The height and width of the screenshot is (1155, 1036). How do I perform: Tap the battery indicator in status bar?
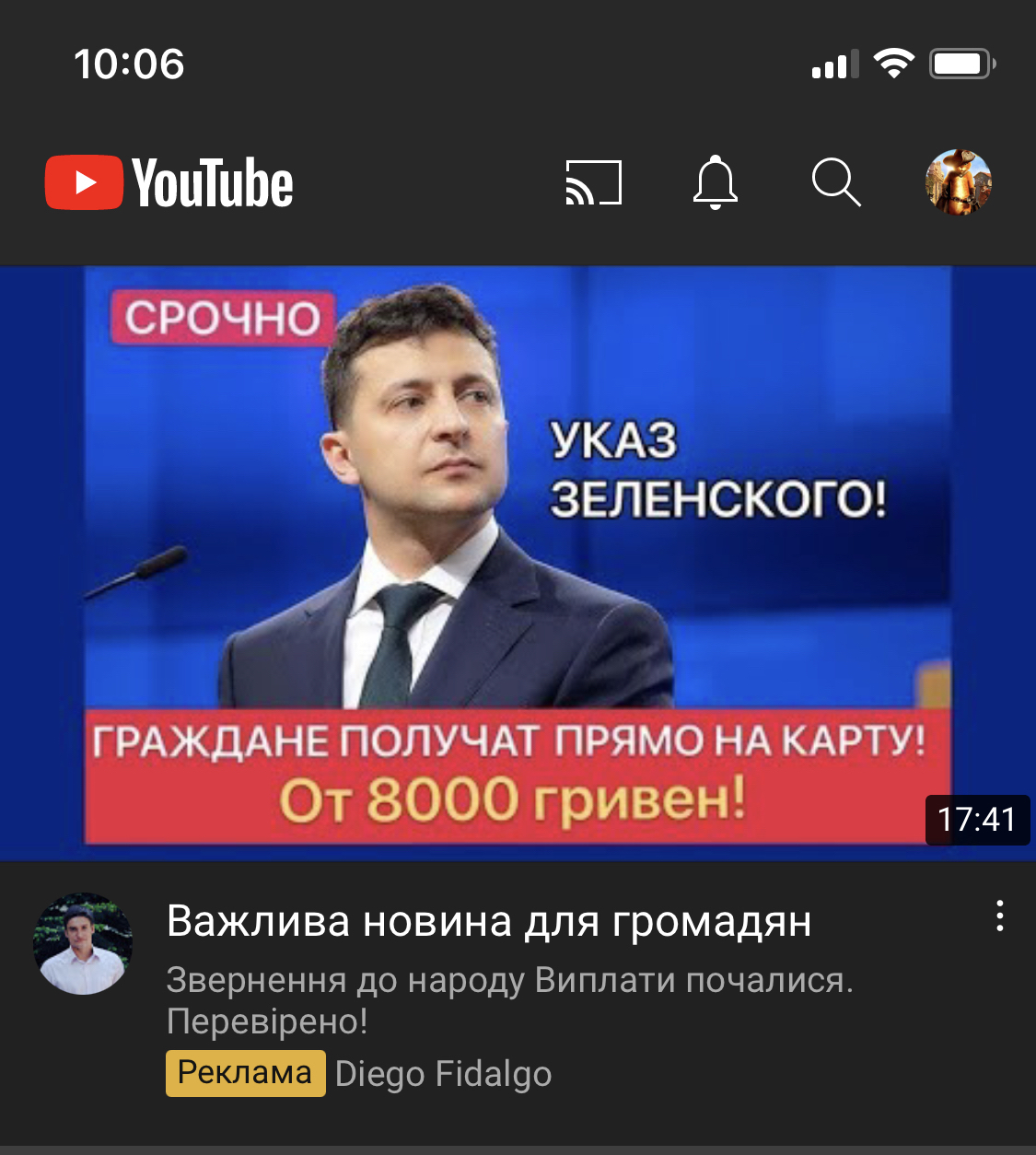pyautogui.click(x=962, y=64)
